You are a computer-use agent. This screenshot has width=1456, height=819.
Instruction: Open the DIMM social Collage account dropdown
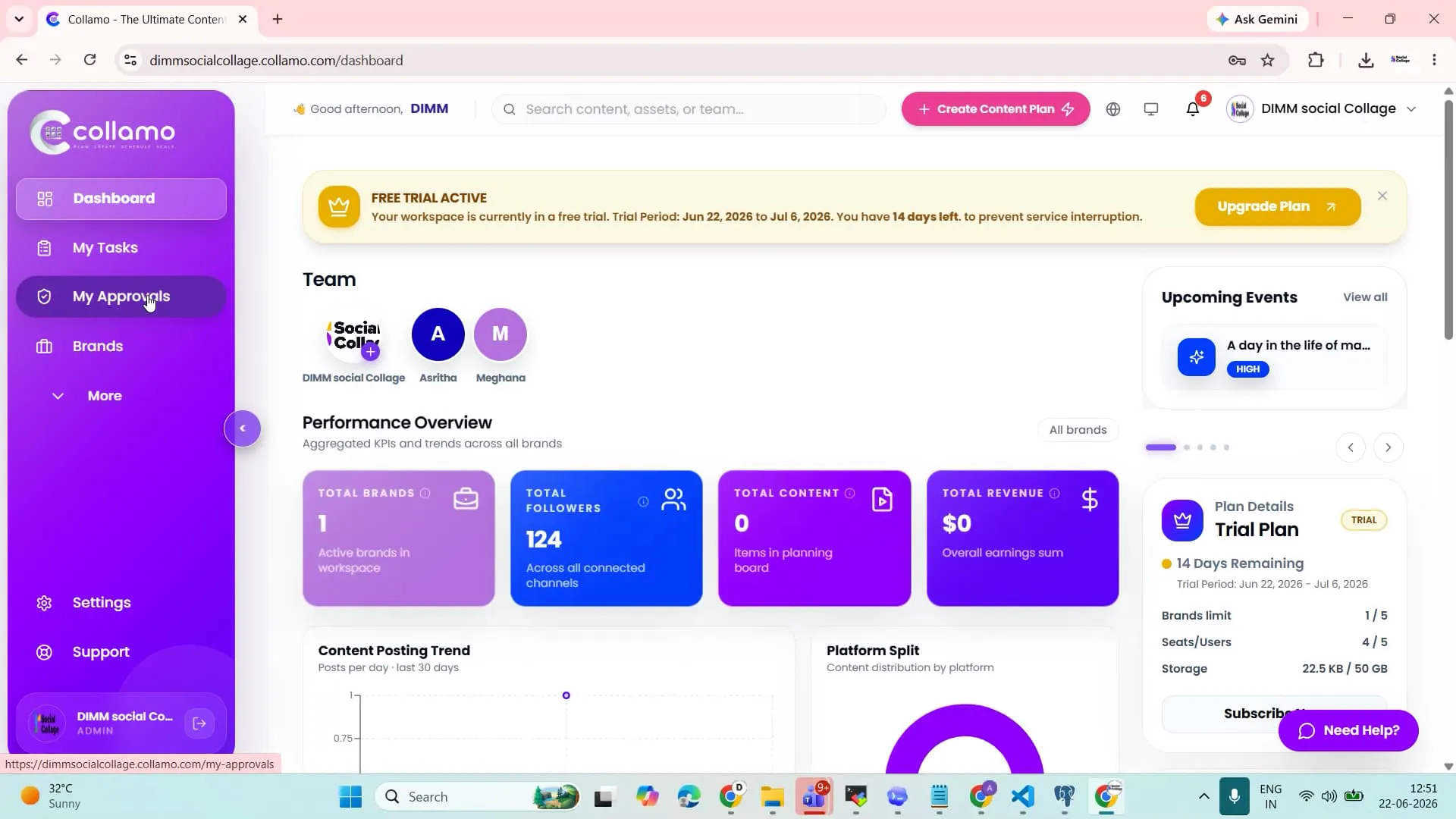(x=1322, y=109)
